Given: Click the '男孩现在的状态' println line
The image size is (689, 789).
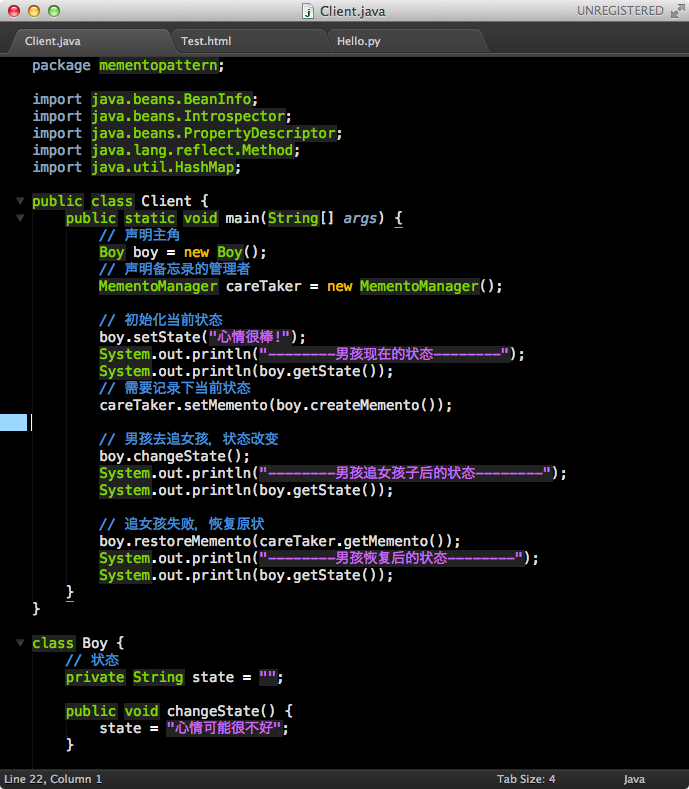Looking at the screenshot, I should coord(312,354).
